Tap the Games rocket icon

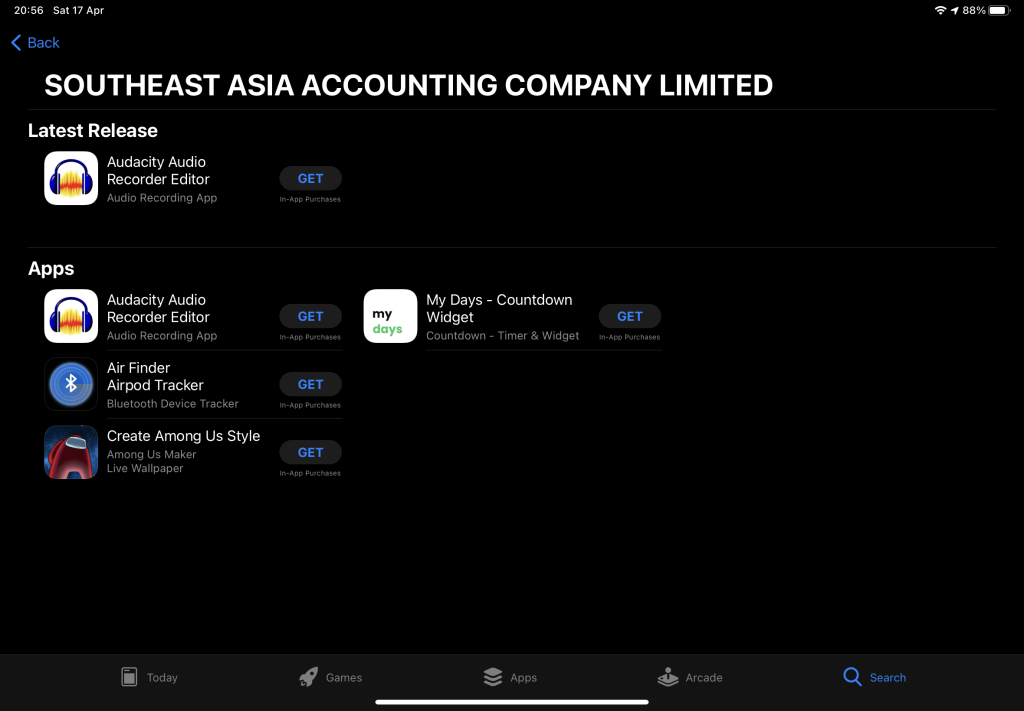[309, 677]
